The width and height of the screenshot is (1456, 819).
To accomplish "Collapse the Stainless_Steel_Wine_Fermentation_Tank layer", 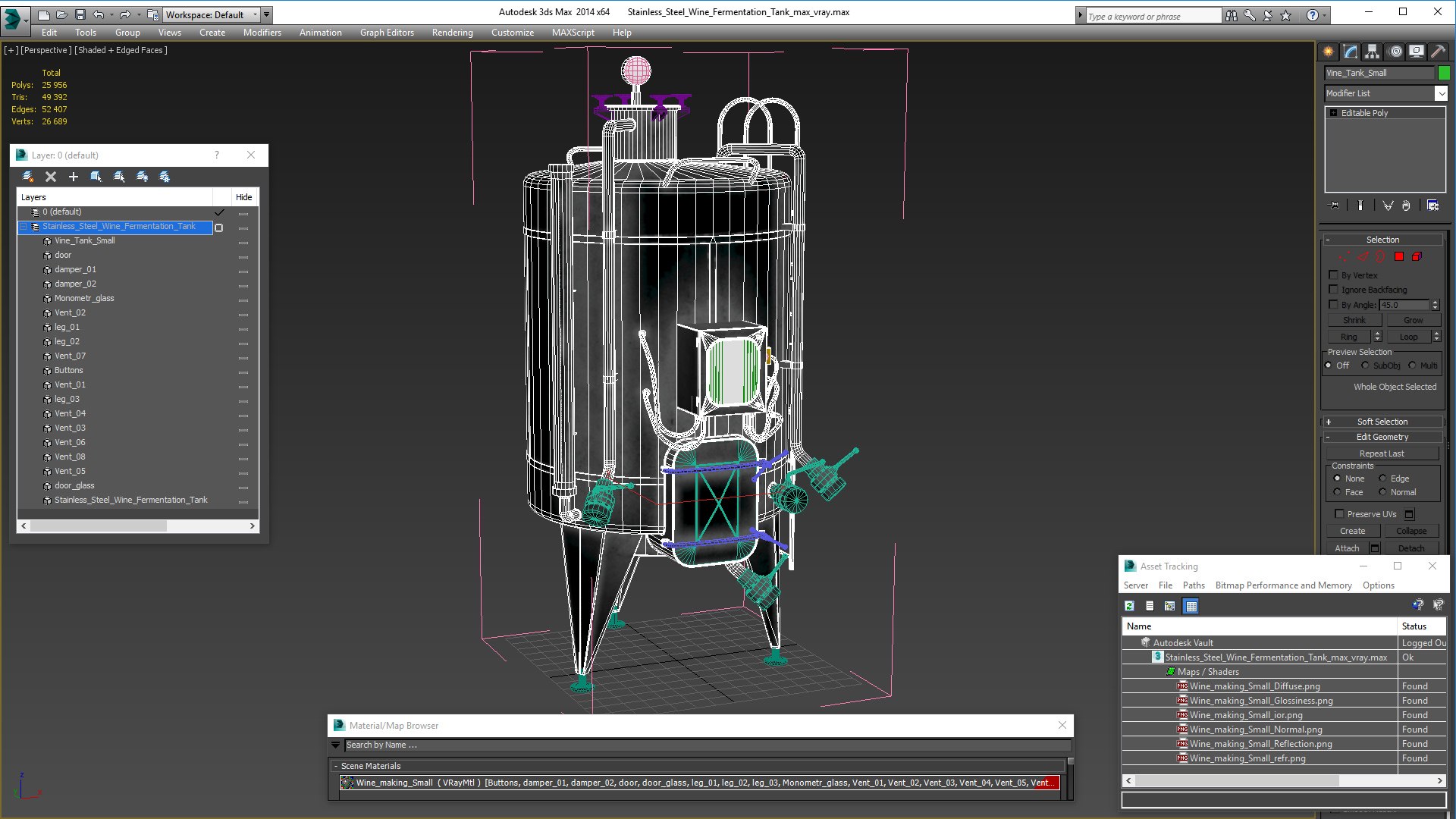I will click(x=24, y=227).
